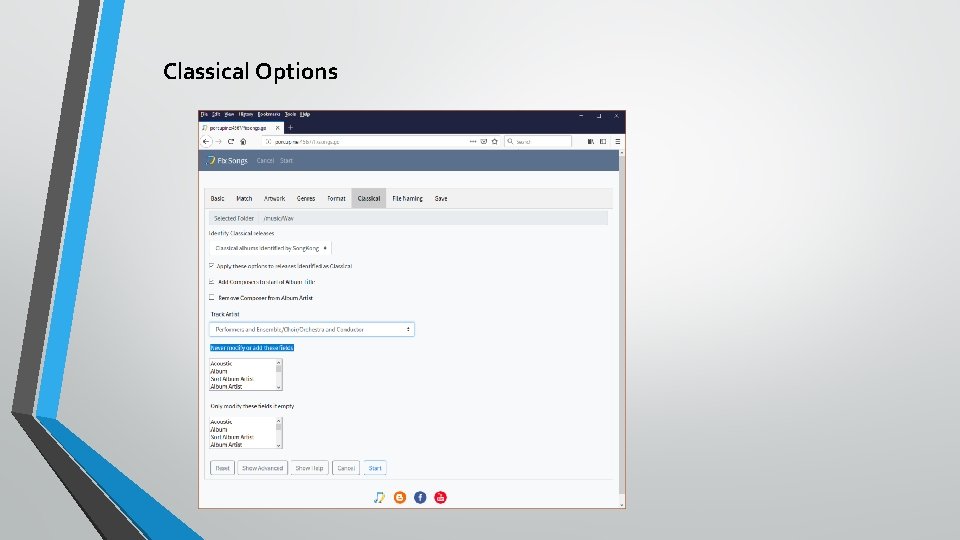This screenshot has width=960, height=540.
Task: Select Album Artist in Only modify list
Action: point(242,444)
